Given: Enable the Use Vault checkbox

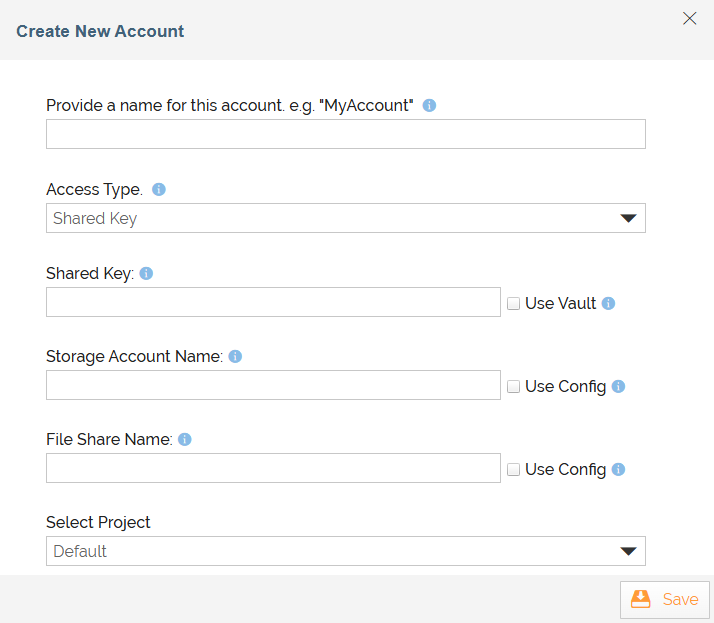Looking at the screenshot, I should tap(514, 303).
